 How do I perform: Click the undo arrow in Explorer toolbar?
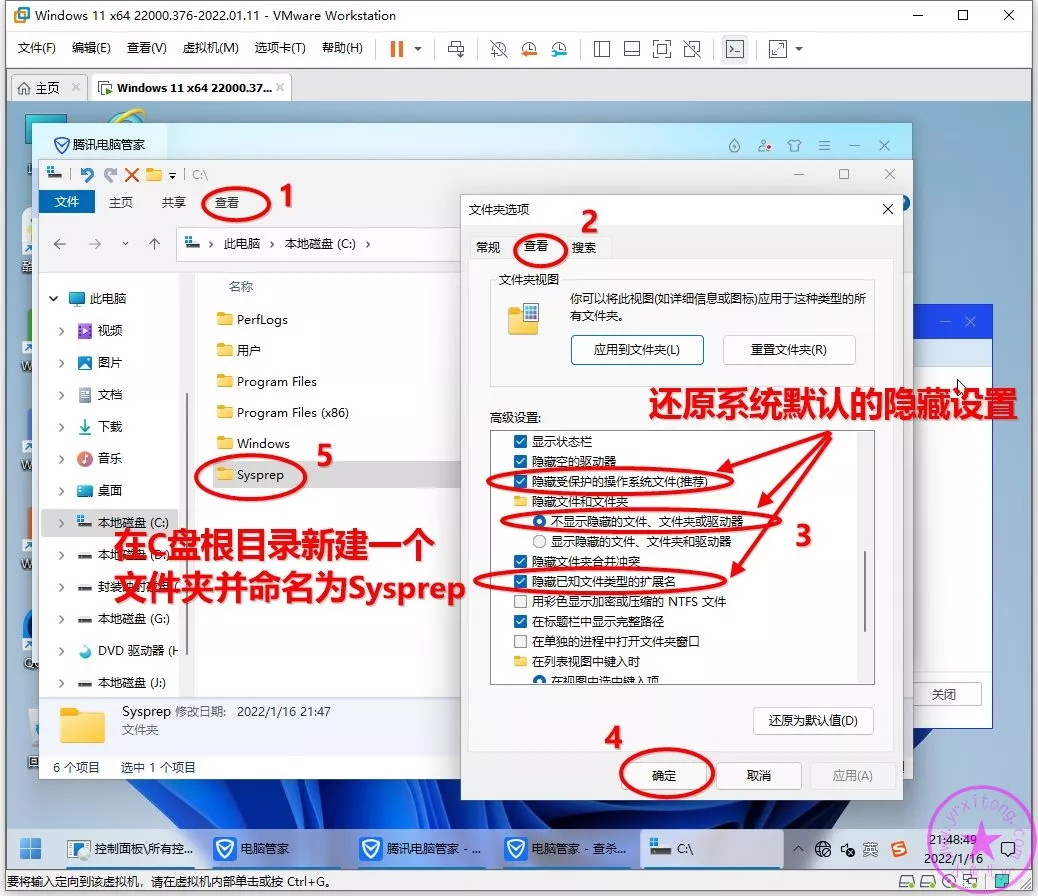click(87, 175)
